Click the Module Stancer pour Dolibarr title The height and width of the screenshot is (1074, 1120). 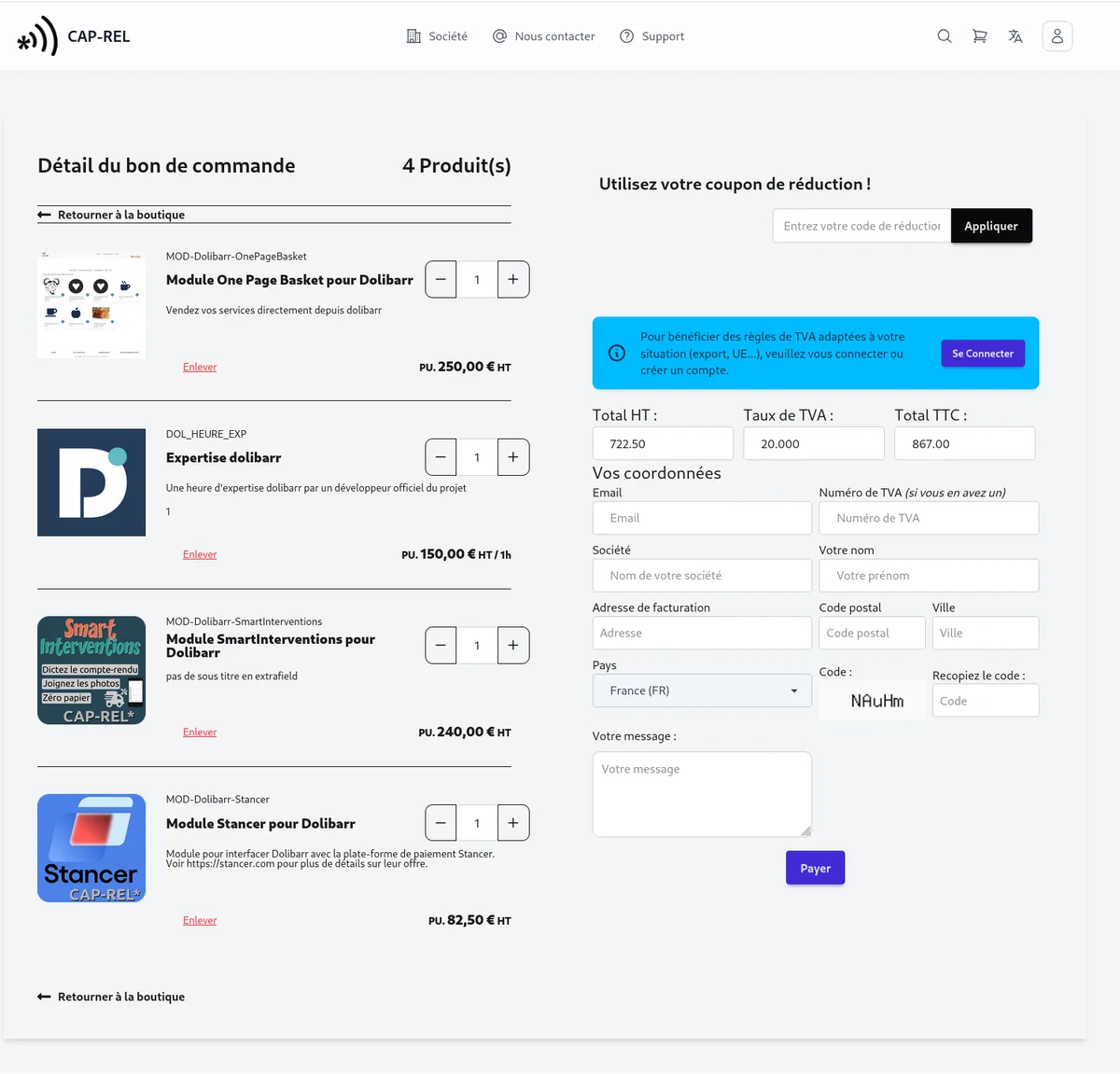click(x=260, y=824)
